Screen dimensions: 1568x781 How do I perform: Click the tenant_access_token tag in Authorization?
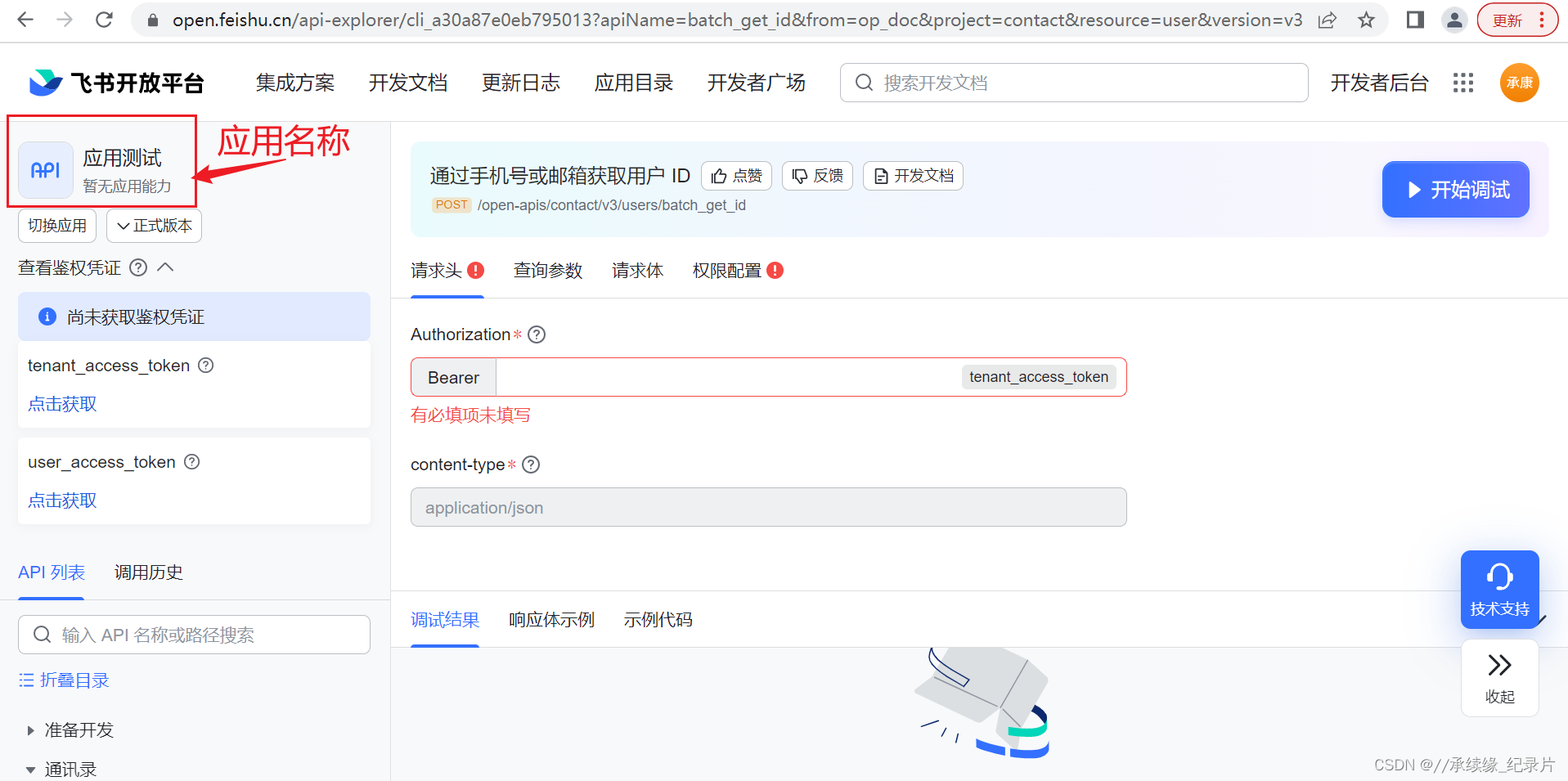tap(1039, 377)
